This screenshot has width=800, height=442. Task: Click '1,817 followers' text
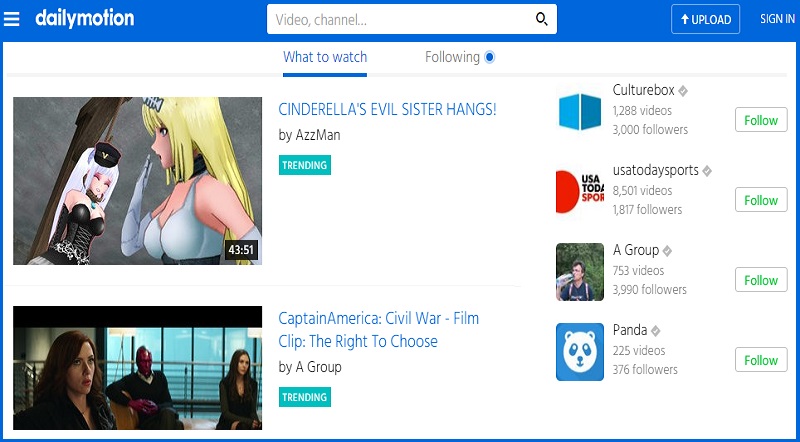tap(647, 210)
